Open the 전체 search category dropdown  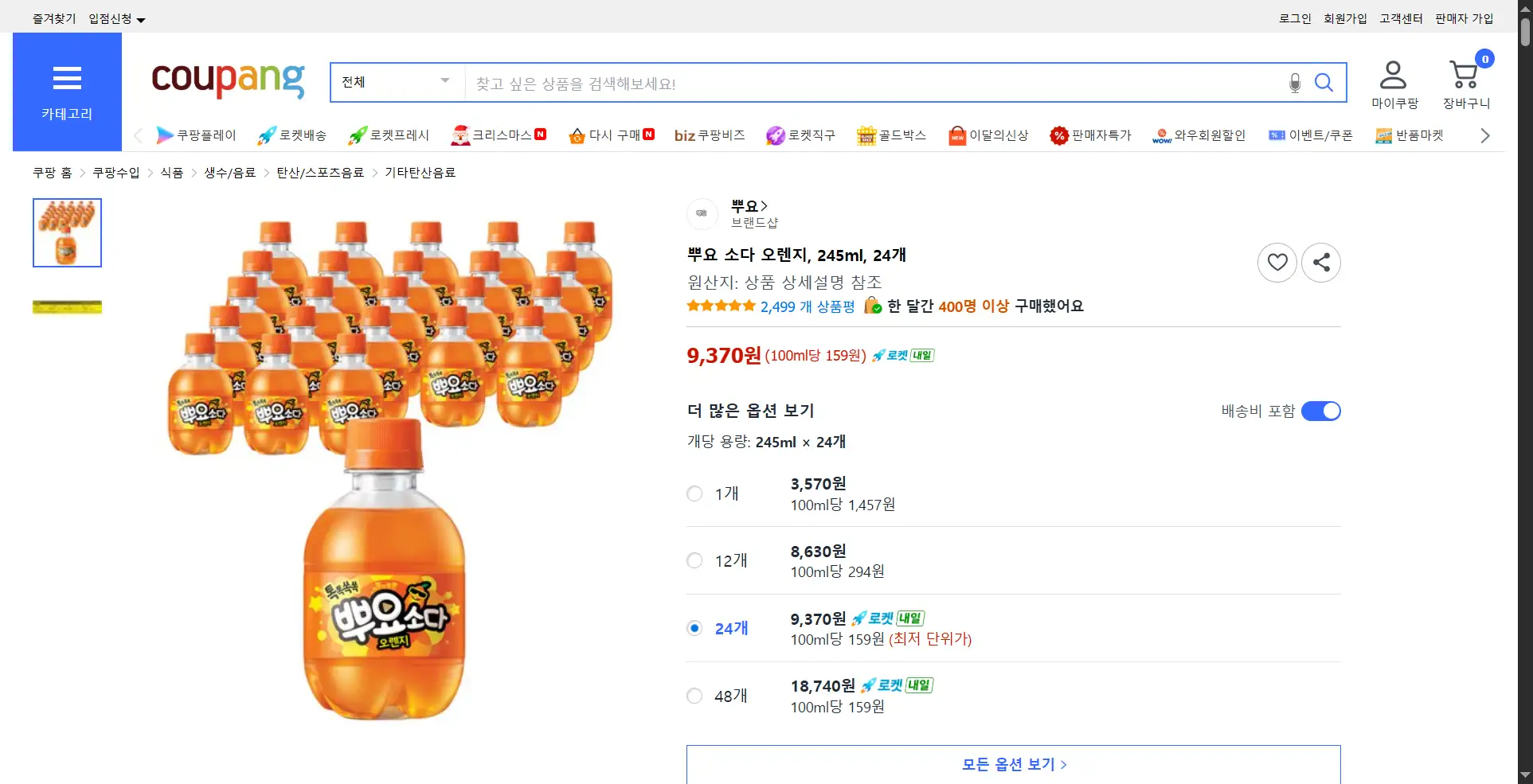tap(397, 83)
